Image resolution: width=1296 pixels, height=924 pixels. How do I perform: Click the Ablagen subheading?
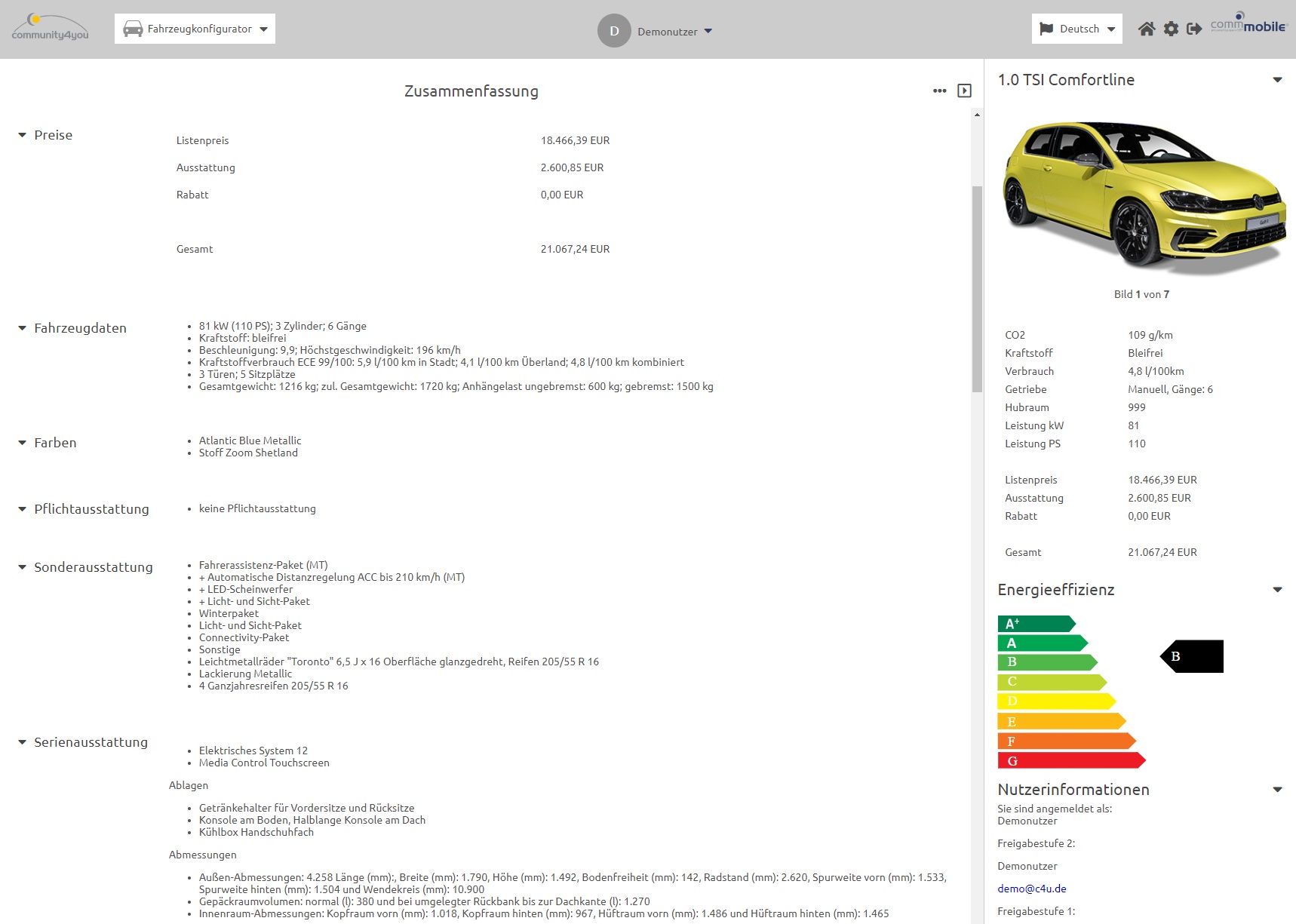tap(189, 785)
